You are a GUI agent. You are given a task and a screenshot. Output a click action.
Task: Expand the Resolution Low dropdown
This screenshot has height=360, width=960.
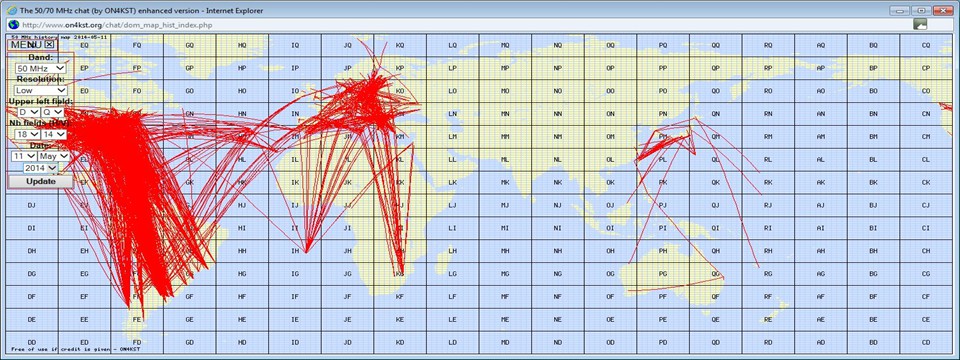(x=41, y=90)
